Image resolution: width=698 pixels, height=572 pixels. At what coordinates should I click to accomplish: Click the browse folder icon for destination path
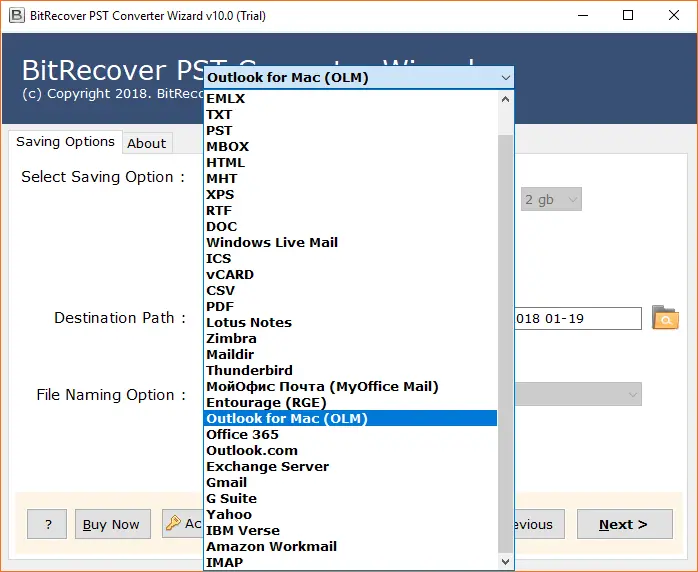click(665, 317)
